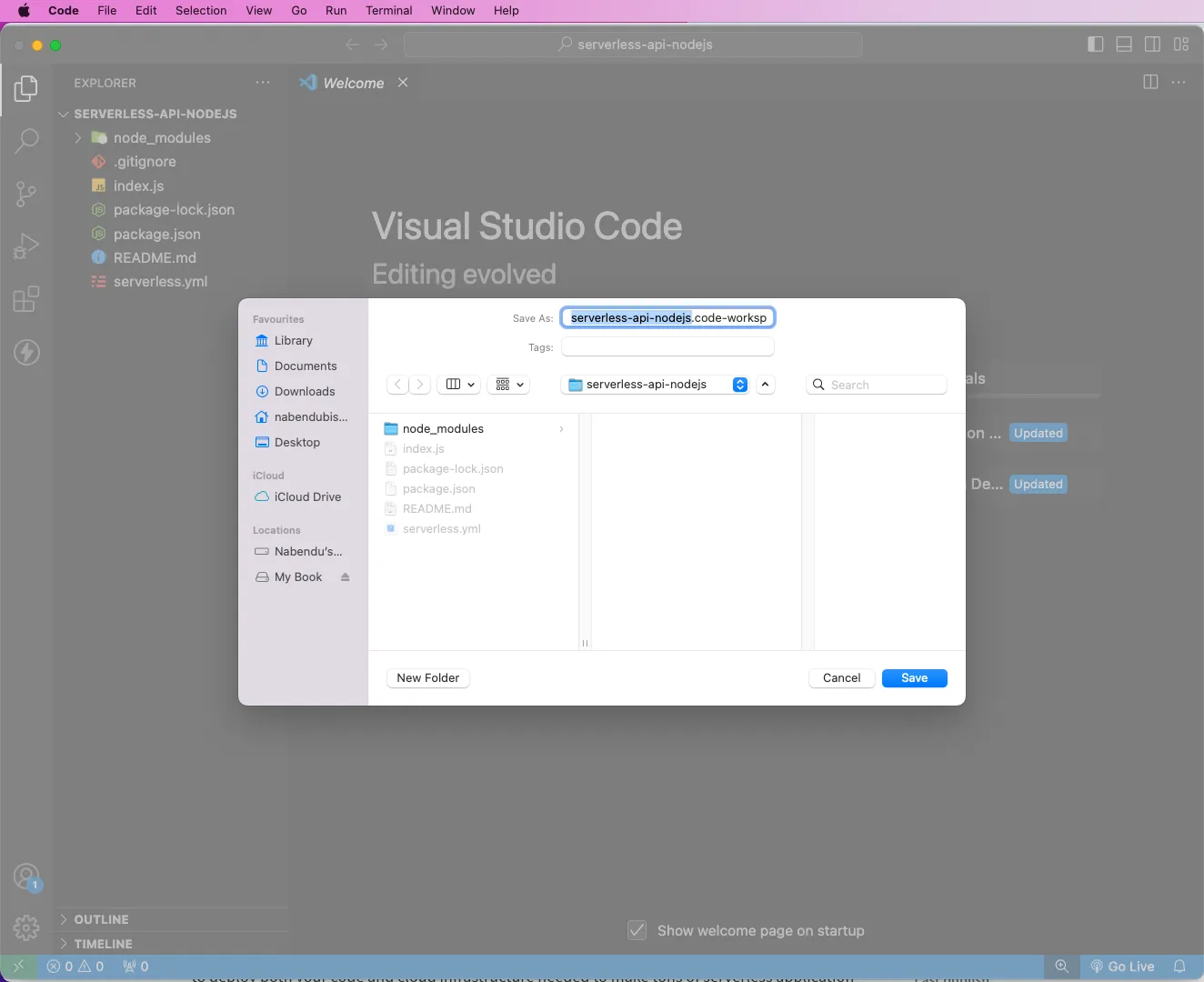Screen dimensions: 1204x982
Task: Start Go Live server from status bar
Action: pos(1123,967)
